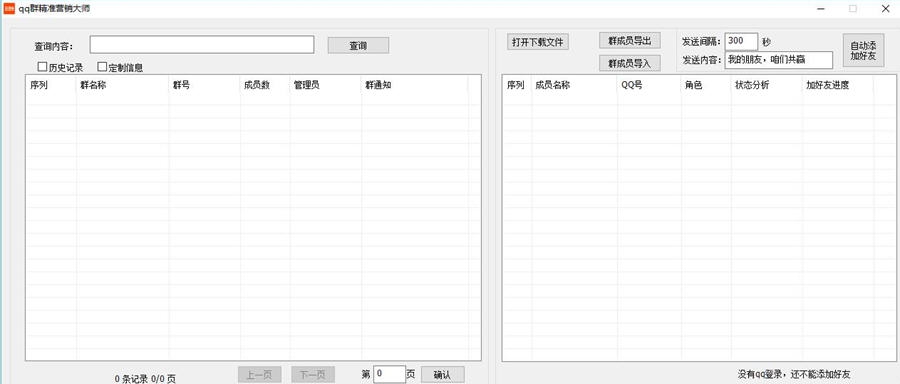
Task: Click the 确认 confirm button
Action: [443, 375]
